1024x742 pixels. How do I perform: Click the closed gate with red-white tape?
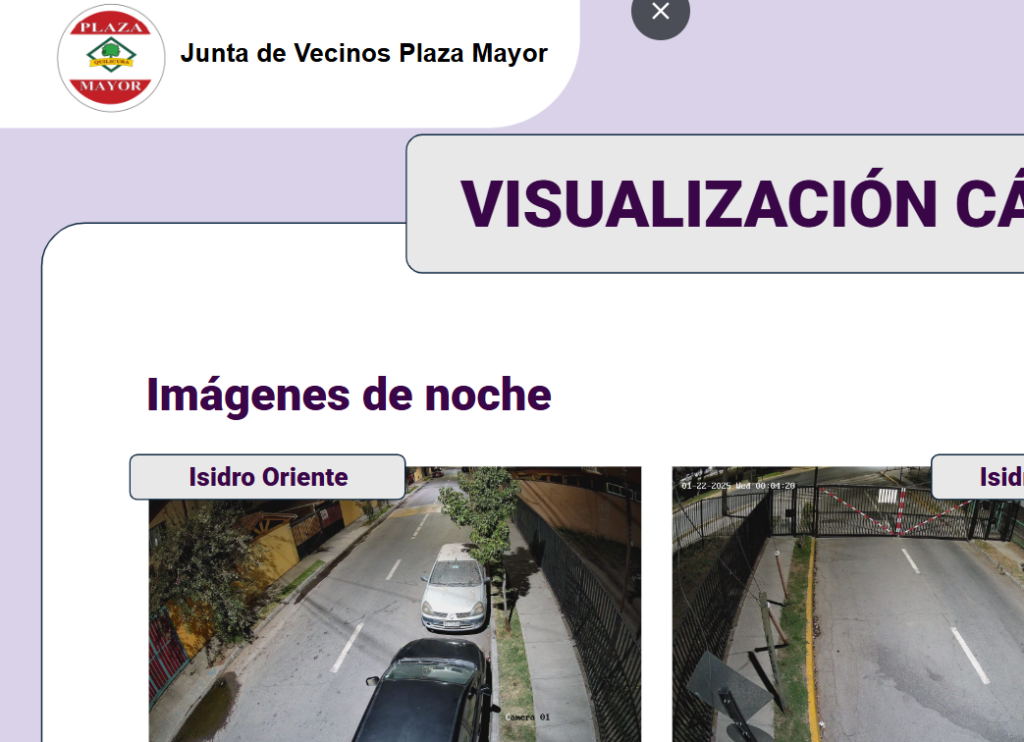pos(895,512)
